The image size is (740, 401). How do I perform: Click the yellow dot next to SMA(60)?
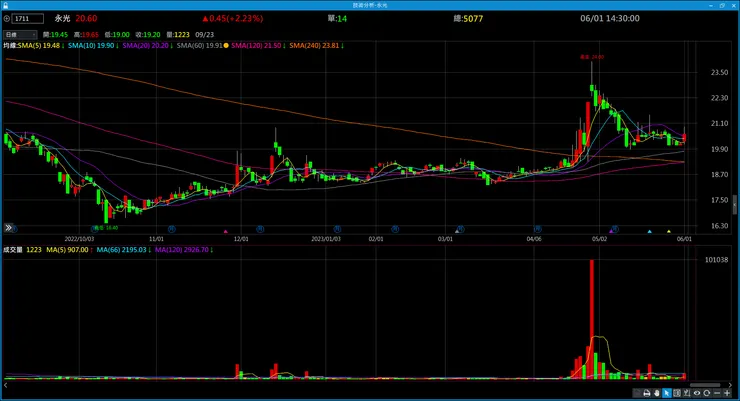226,46
